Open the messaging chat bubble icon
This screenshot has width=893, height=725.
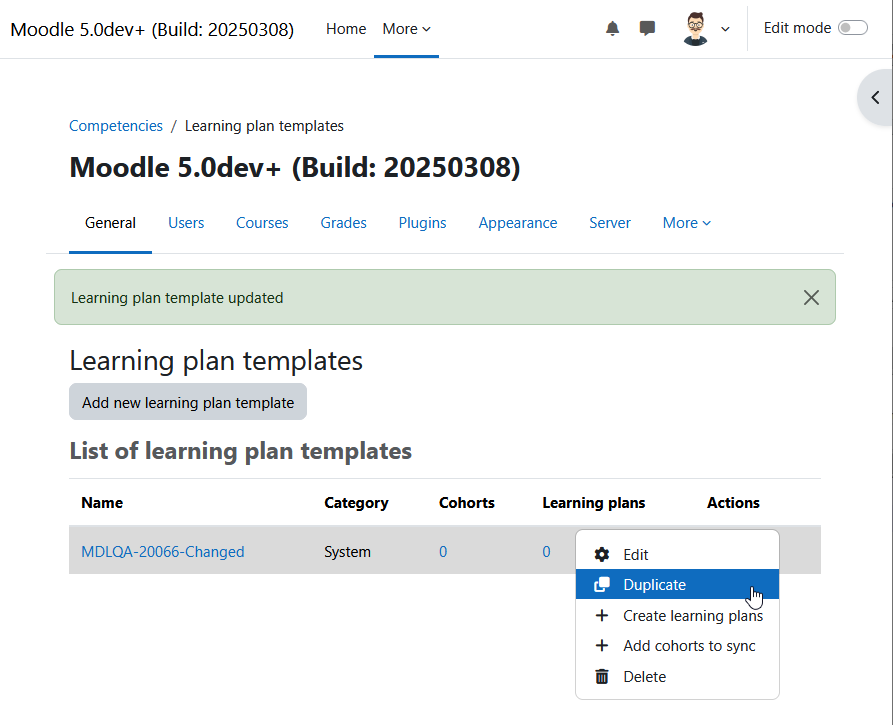(647, 28)
